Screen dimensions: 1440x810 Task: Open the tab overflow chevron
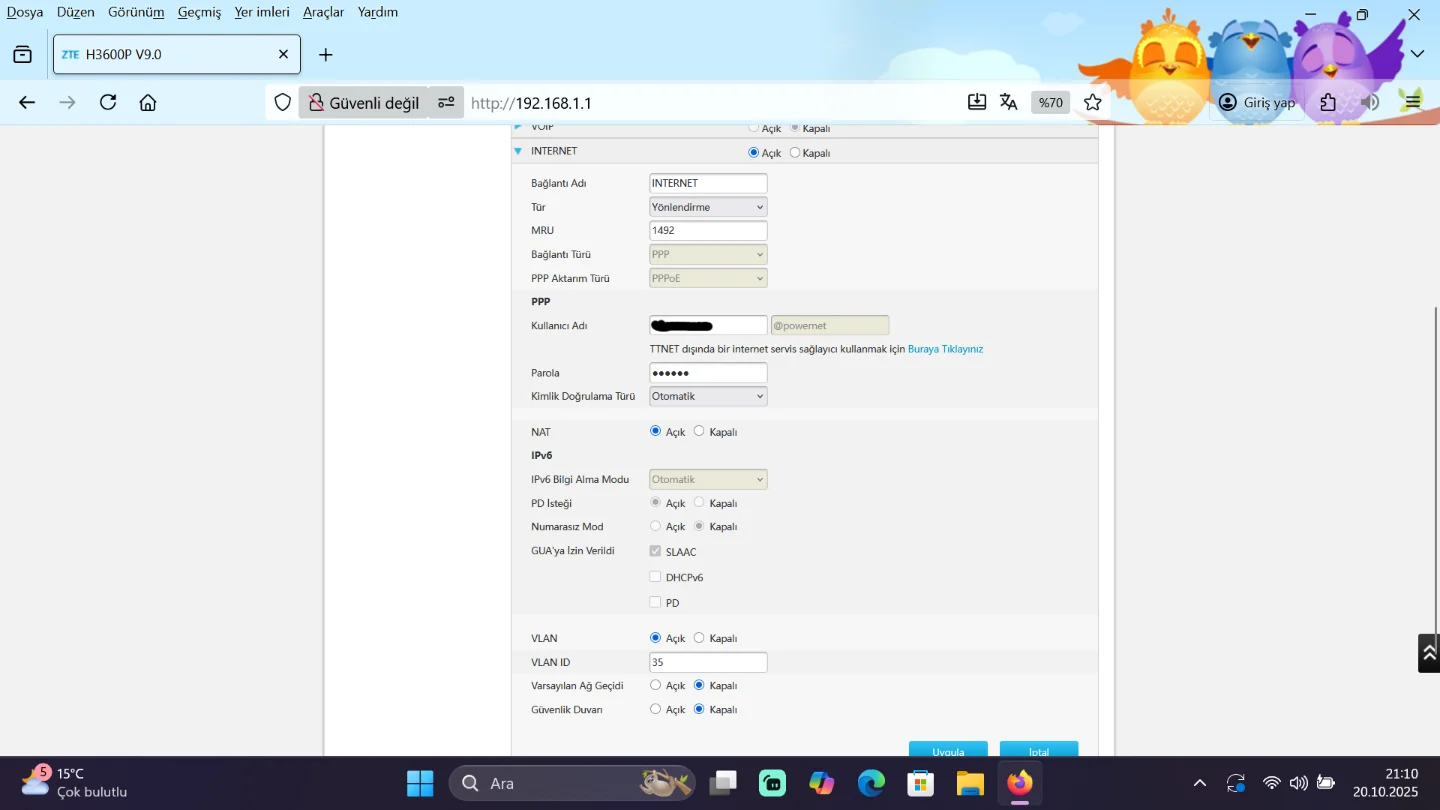tap(1417, 54)
